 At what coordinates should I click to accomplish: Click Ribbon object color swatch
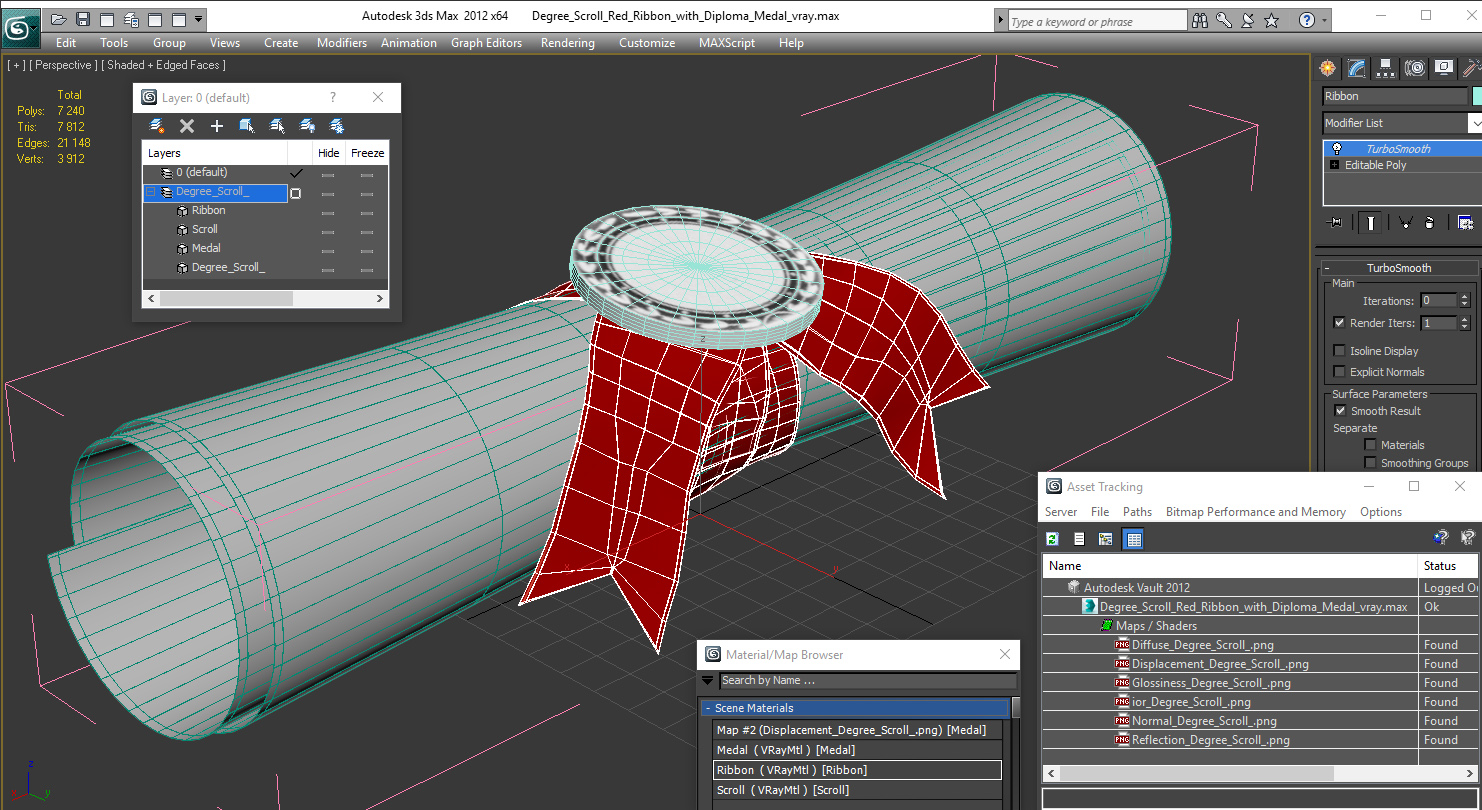click(1476, 96)
